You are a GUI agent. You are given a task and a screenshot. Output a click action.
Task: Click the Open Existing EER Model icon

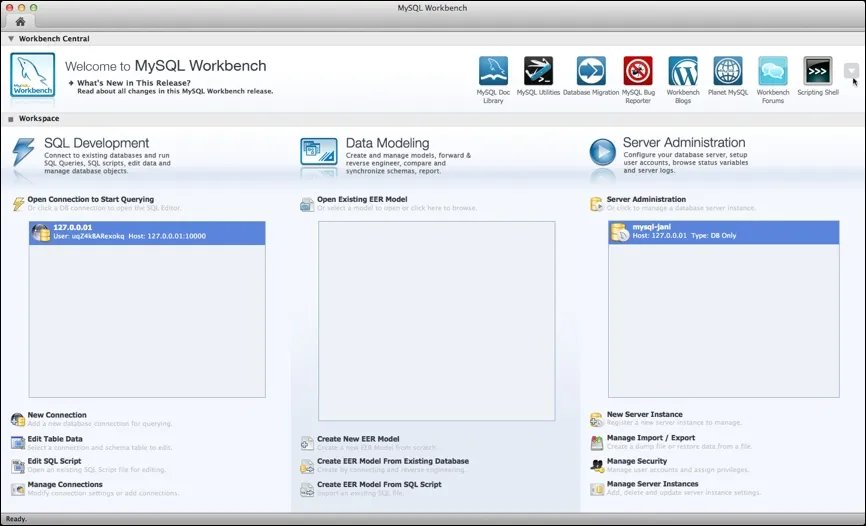307,204
